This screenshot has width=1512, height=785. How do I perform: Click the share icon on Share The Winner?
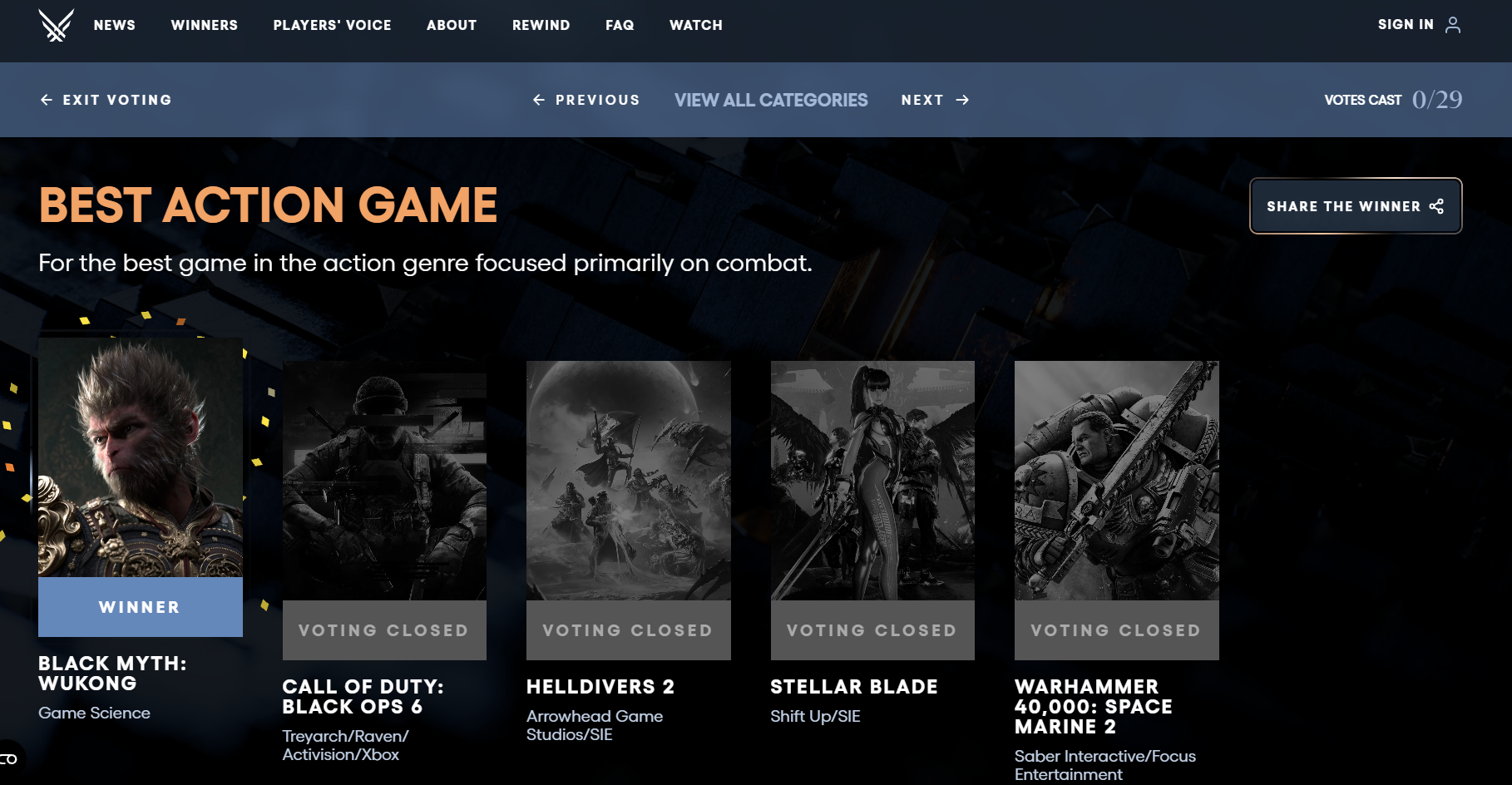coord(1436,206)
